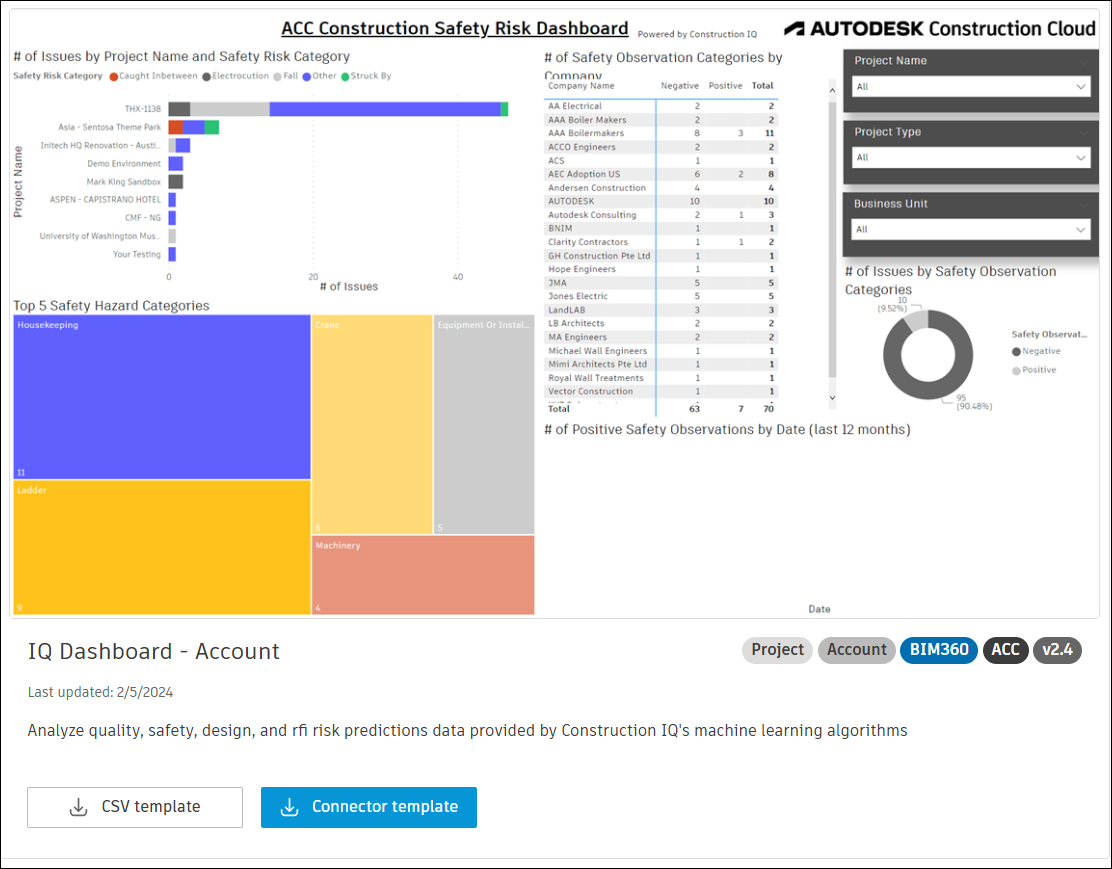Viewport: 1112px width, 869px height.
Task: Open the Business Unit dropdown
Action: pos(971,229)
